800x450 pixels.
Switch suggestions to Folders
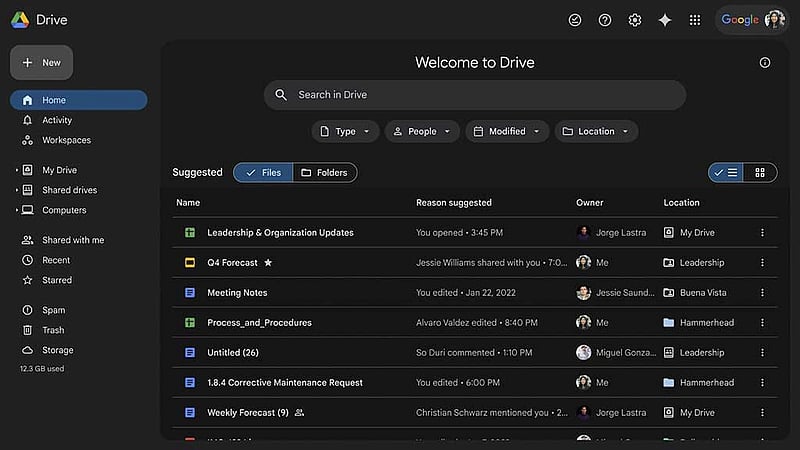[x=325, y=173]
